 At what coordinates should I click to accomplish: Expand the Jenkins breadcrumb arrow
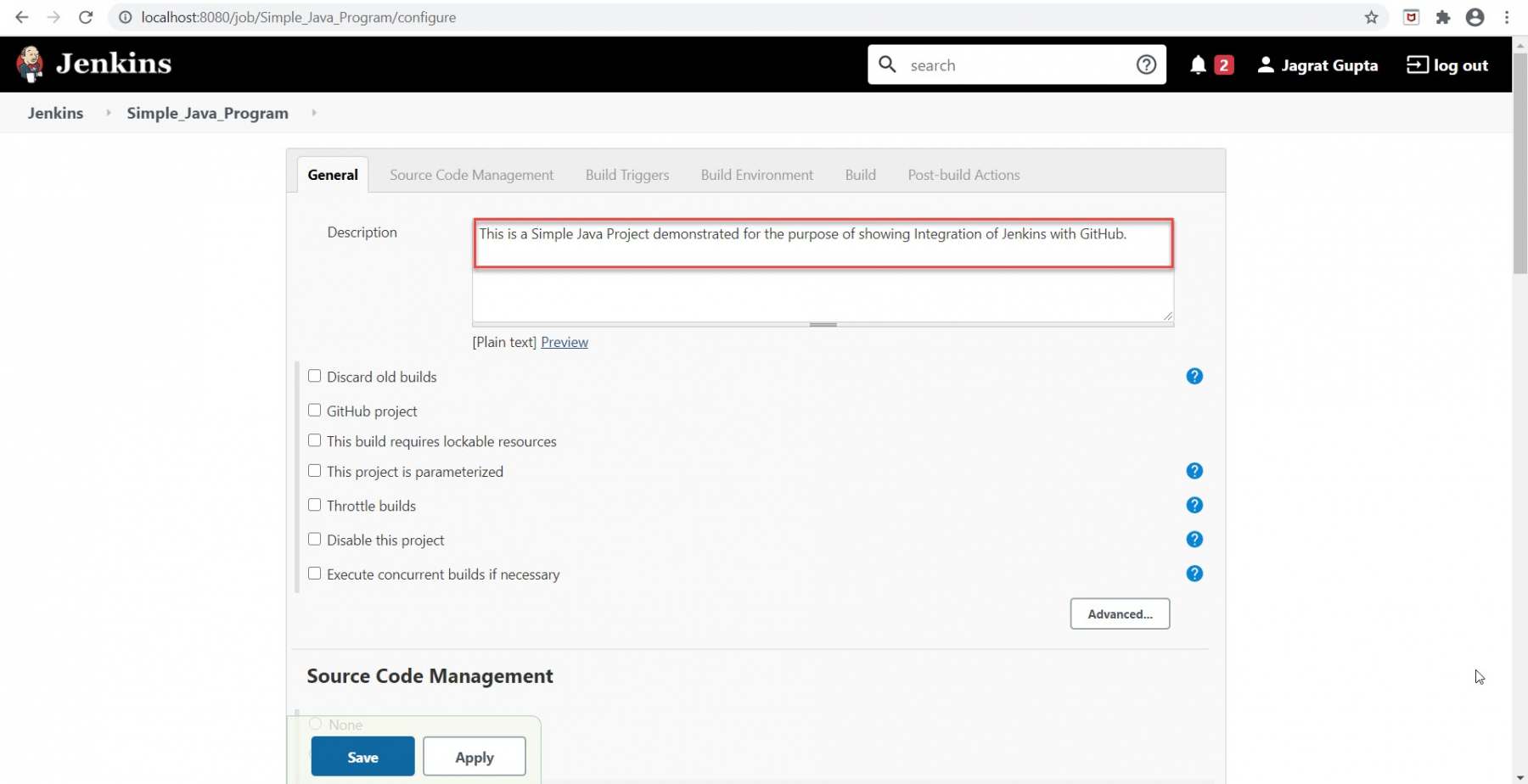108,113
